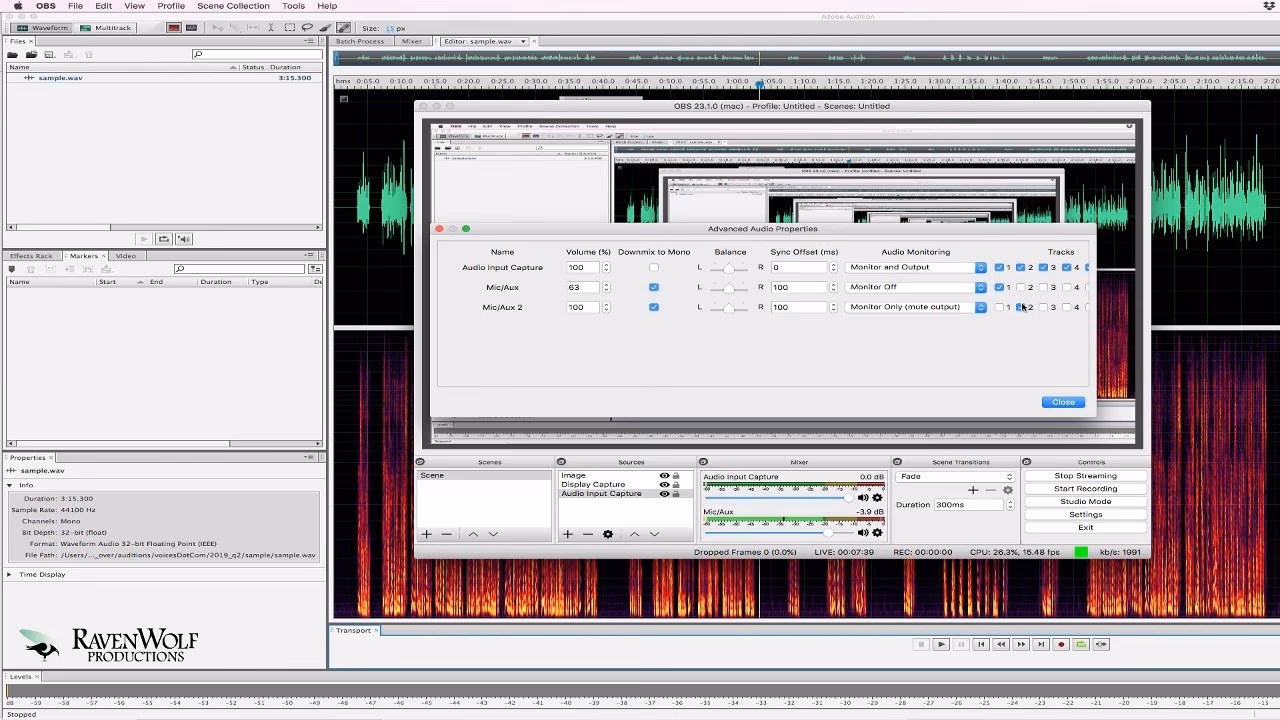This screenshot has width=1280, height=720.
Task: Click the Volume field for Mic/Aux
Action: coord(583,288)
